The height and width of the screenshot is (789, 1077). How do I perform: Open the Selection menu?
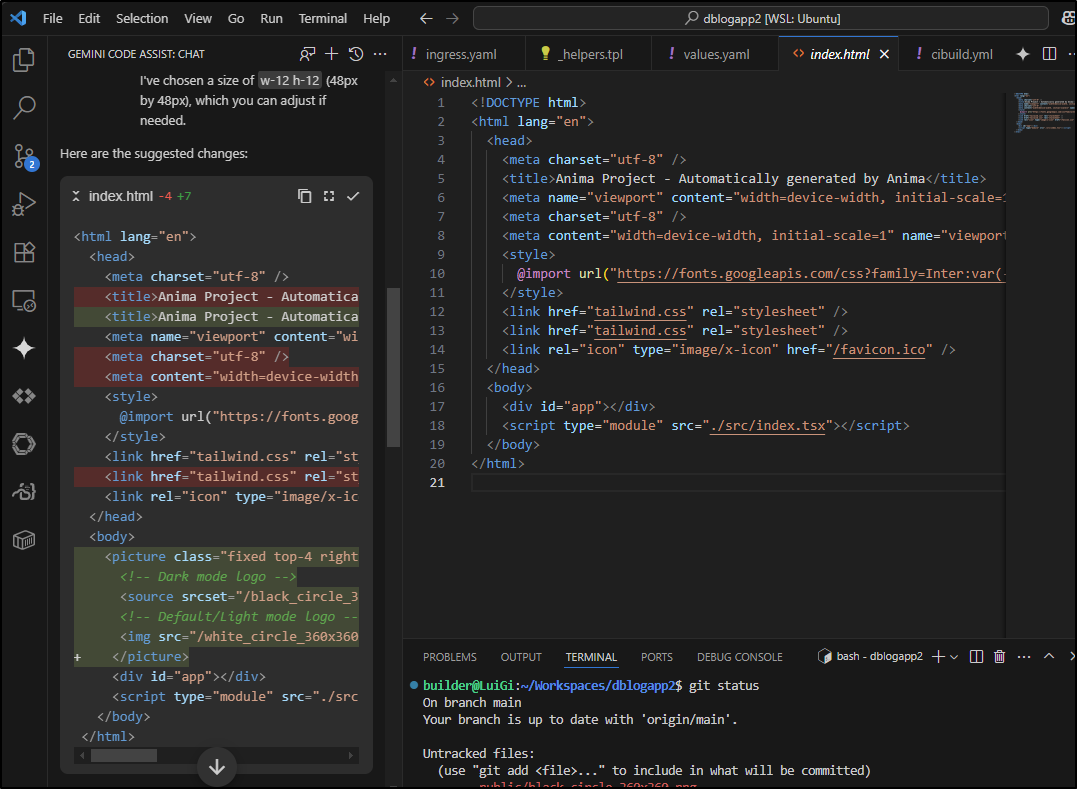click(x=141, y=19)
